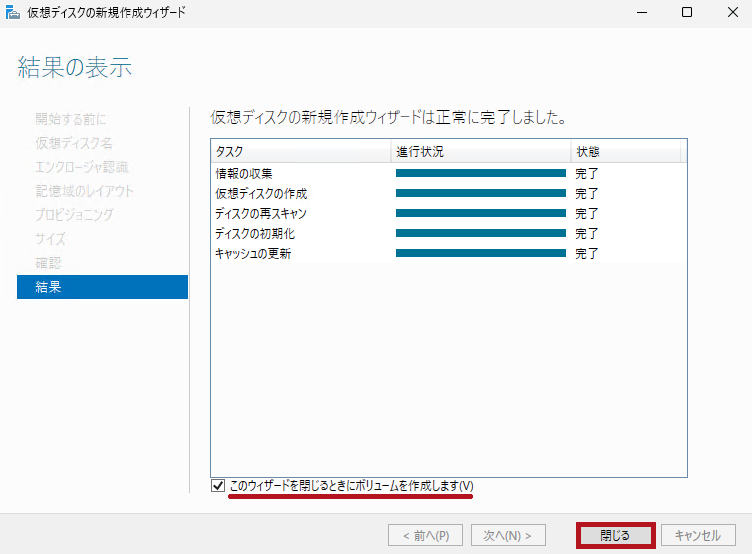The image size is (752, 554).
Task: Click the wizard icon in the title bar
Action: (x=14, y=13)
